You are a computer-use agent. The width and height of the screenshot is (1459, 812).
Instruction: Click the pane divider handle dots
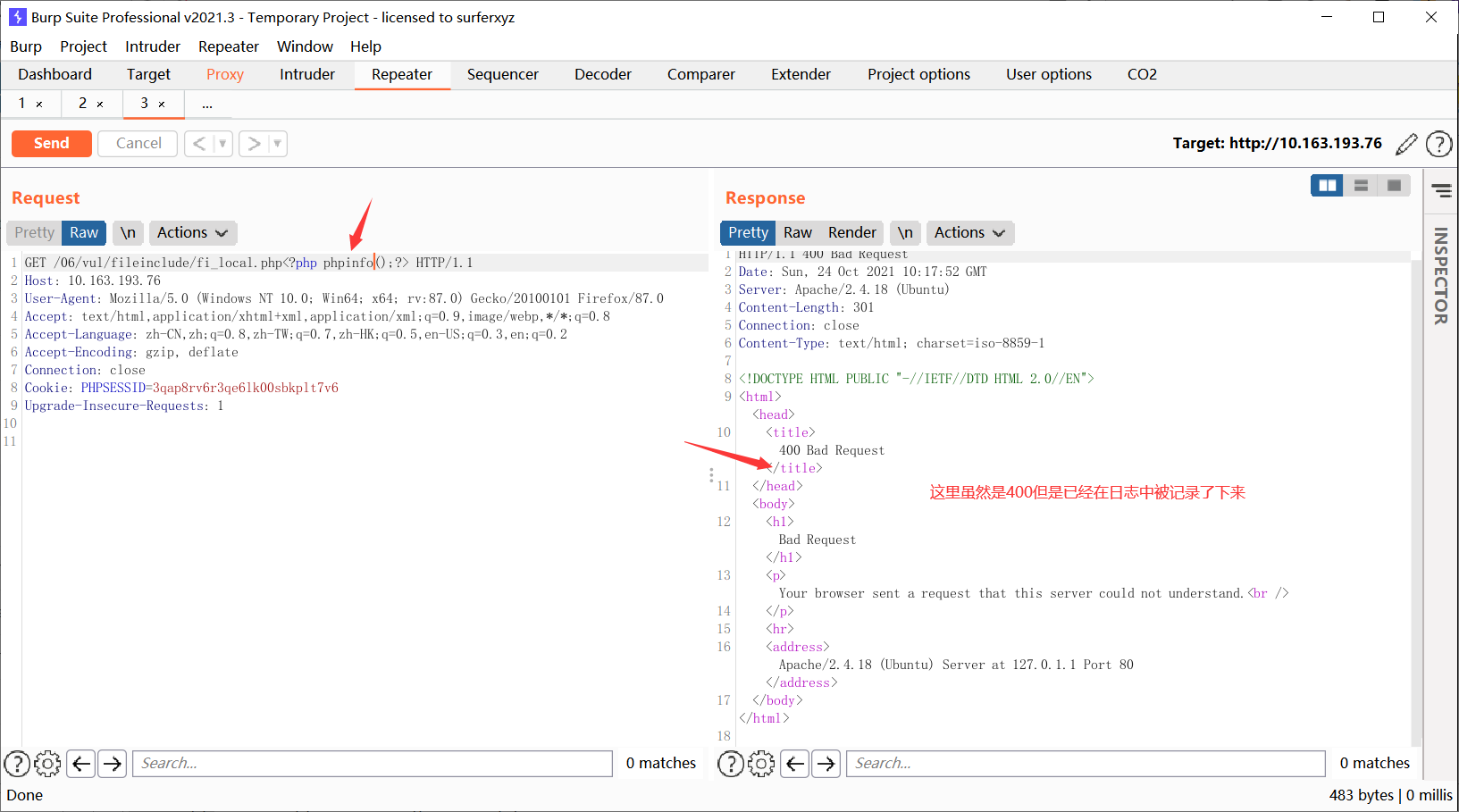click(711, 475)
